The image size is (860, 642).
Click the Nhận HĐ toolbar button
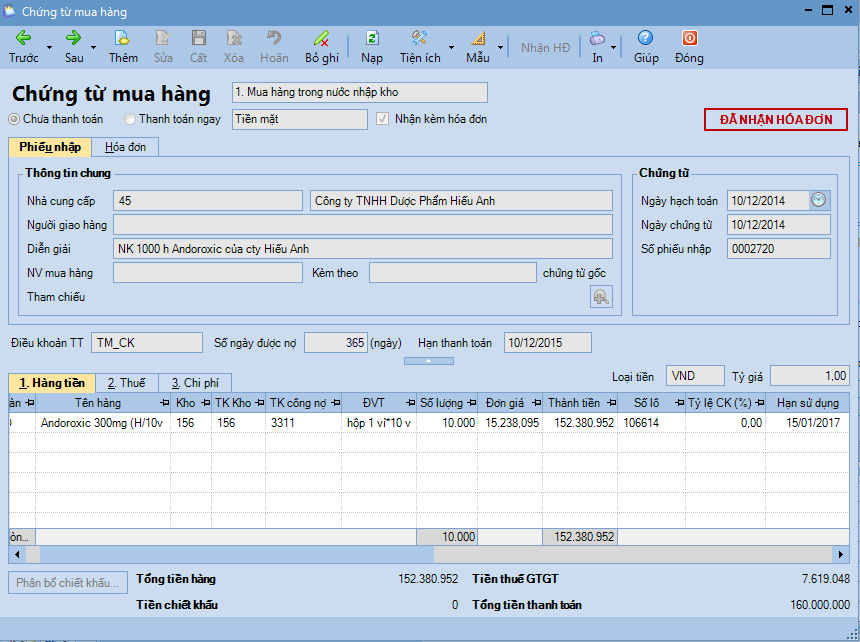(546, 48)
